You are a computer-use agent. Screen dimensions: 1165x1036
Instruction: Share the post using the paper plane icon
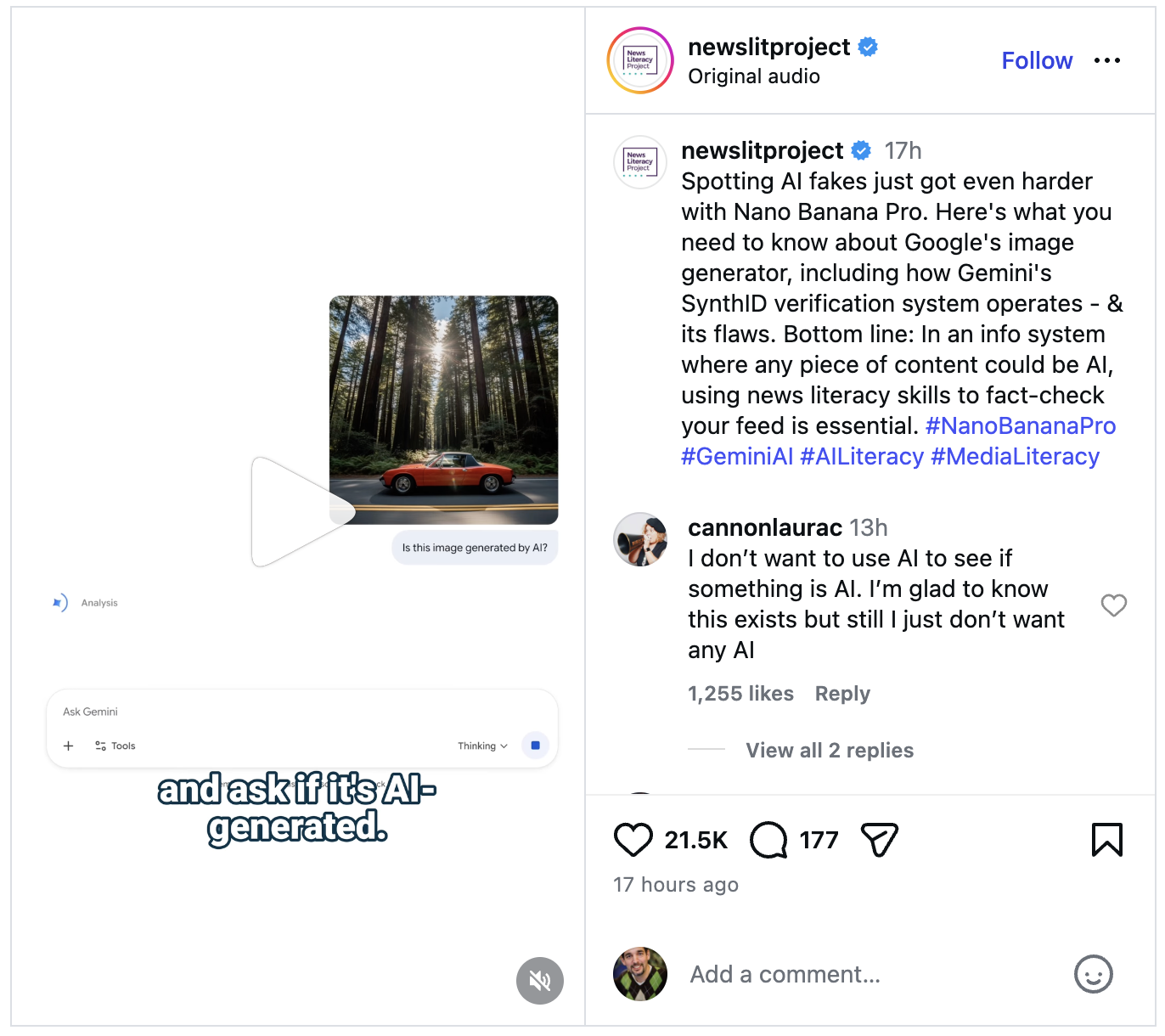click(x=879, y=840)
